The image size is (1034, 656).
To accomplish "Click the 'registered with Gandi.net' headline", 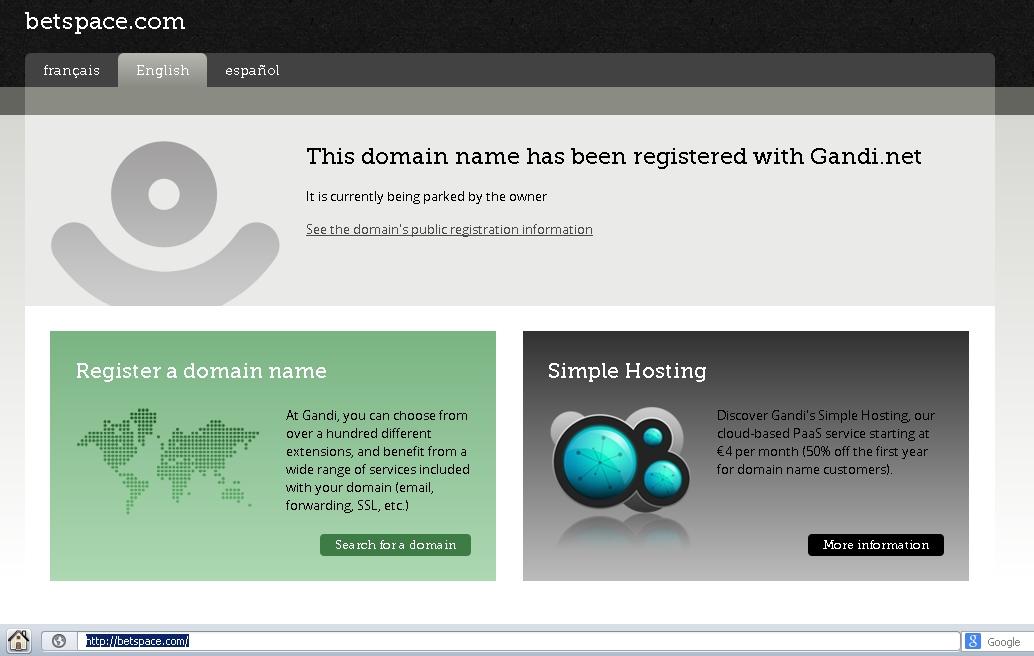I will (614, 157).
